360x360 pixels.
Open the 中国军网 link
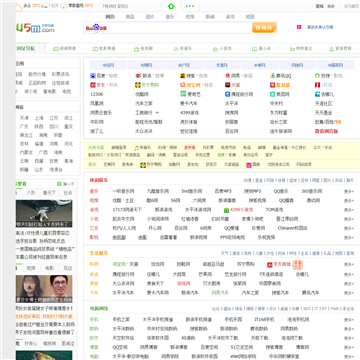point(335,65)
